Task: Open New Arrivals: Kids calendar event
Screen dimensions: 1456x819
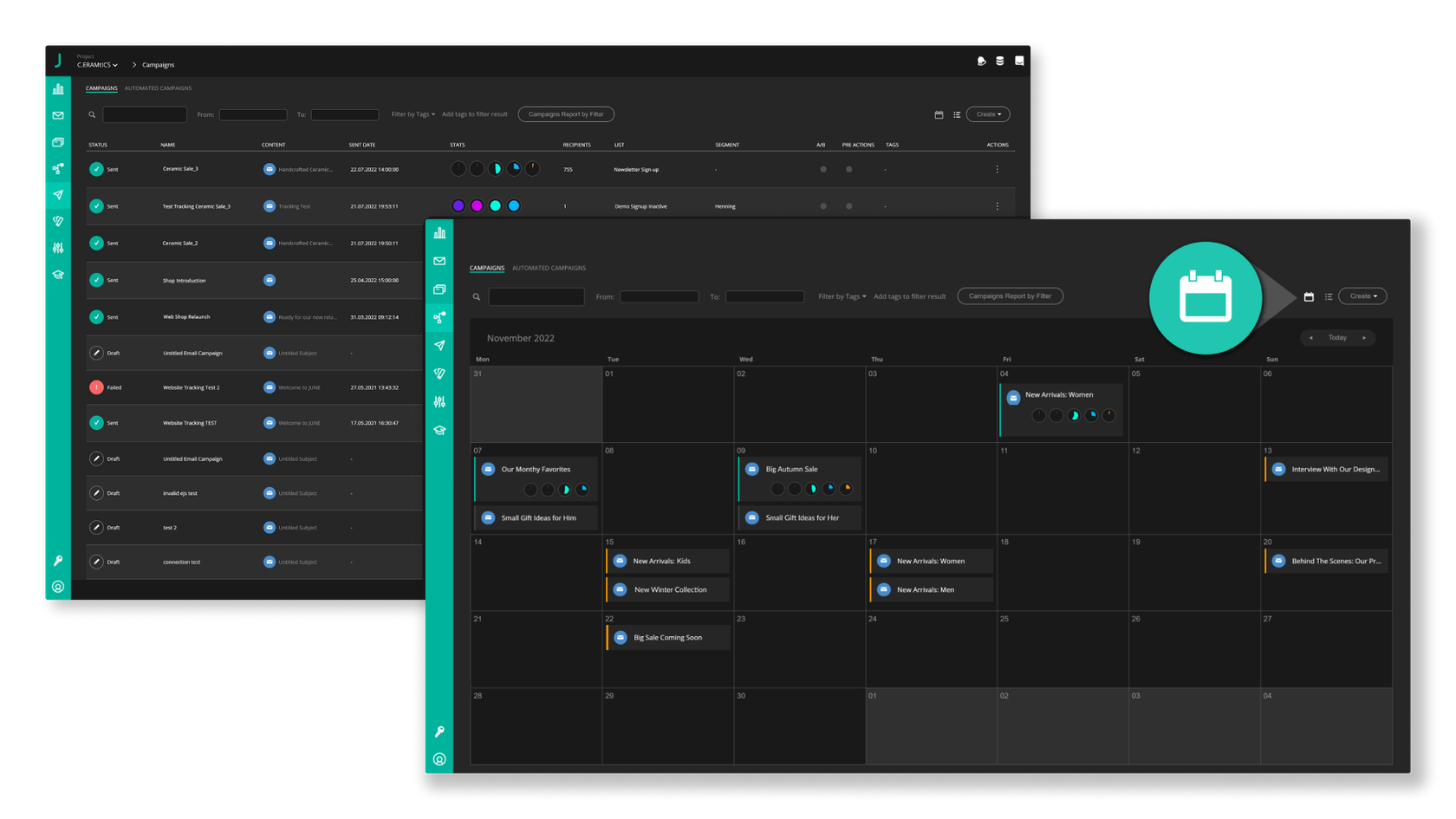Action: [x=667, y=561]
